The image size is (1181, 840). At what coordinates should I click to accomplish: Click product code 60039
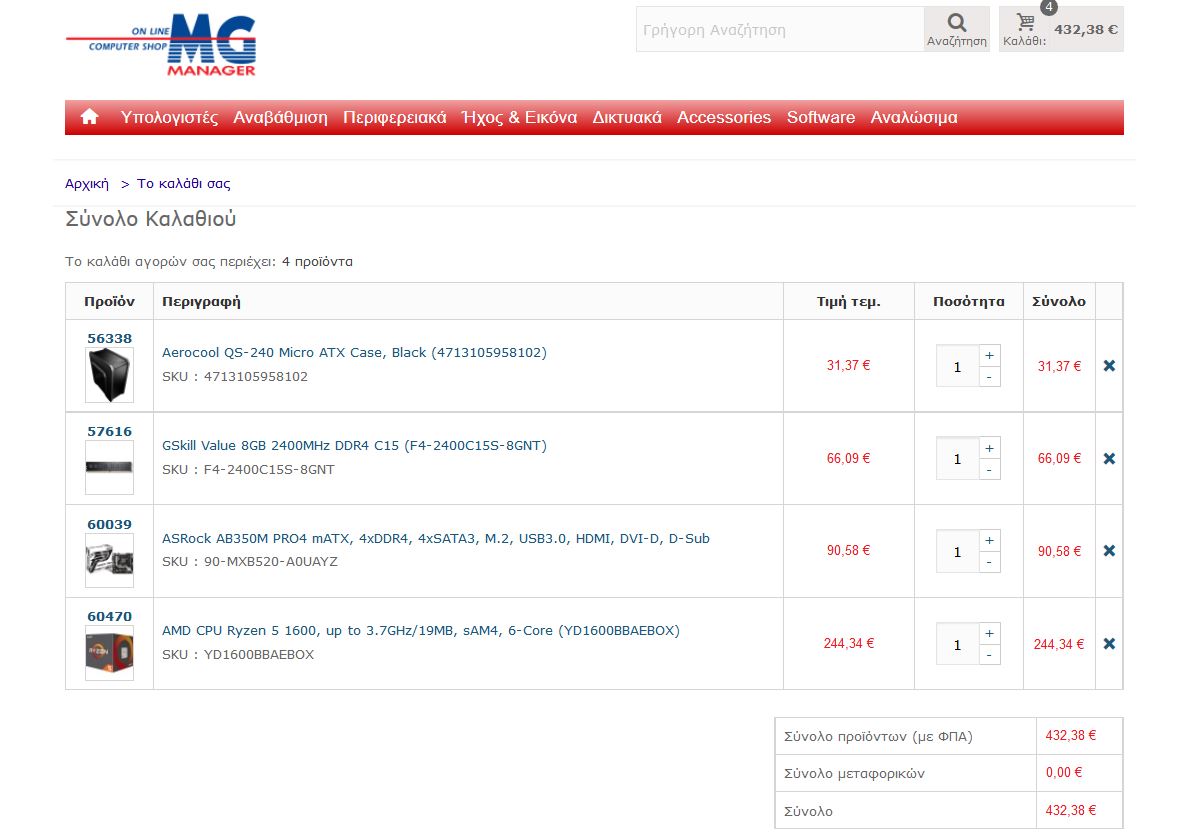(x=109, y=524)
